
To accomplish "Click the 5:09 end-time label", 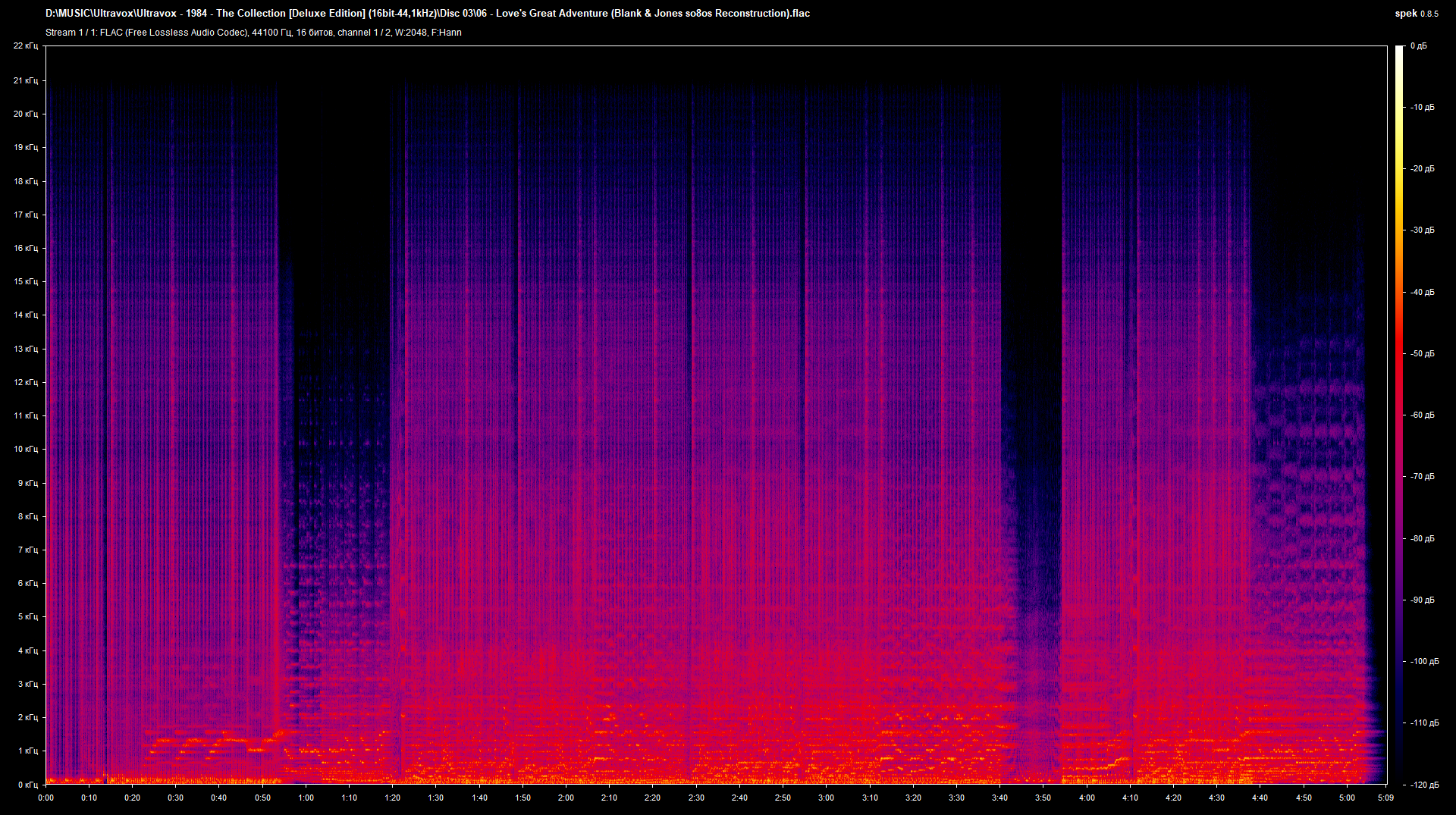I will pos(1386,798).
